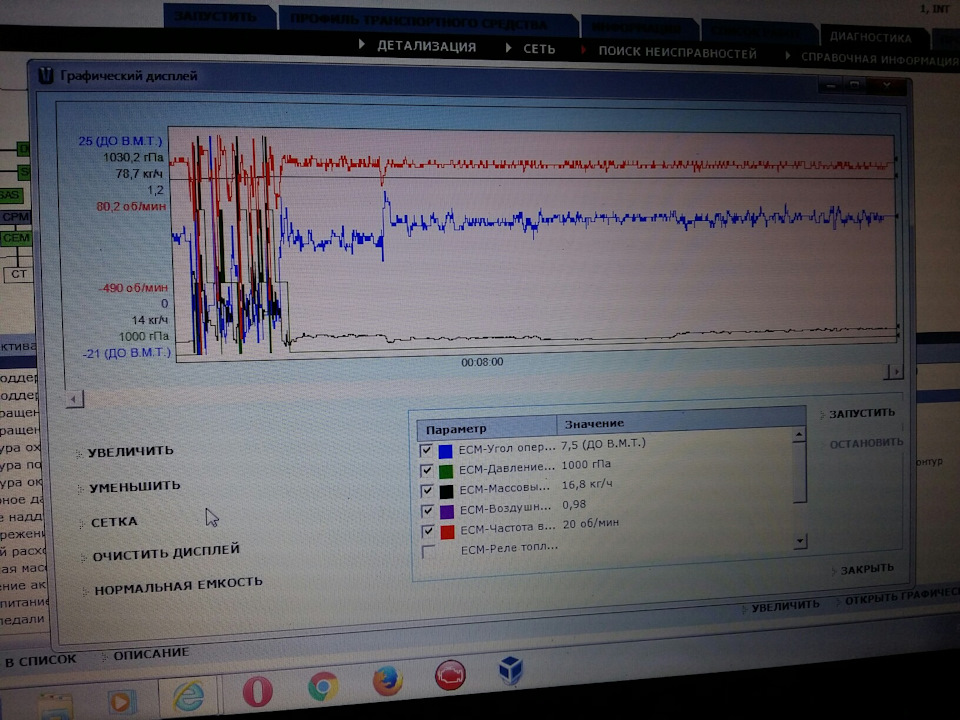This screenshot has width=960, height=720.
Task: Select the CPM network module box
Action: tap(15, 217)
